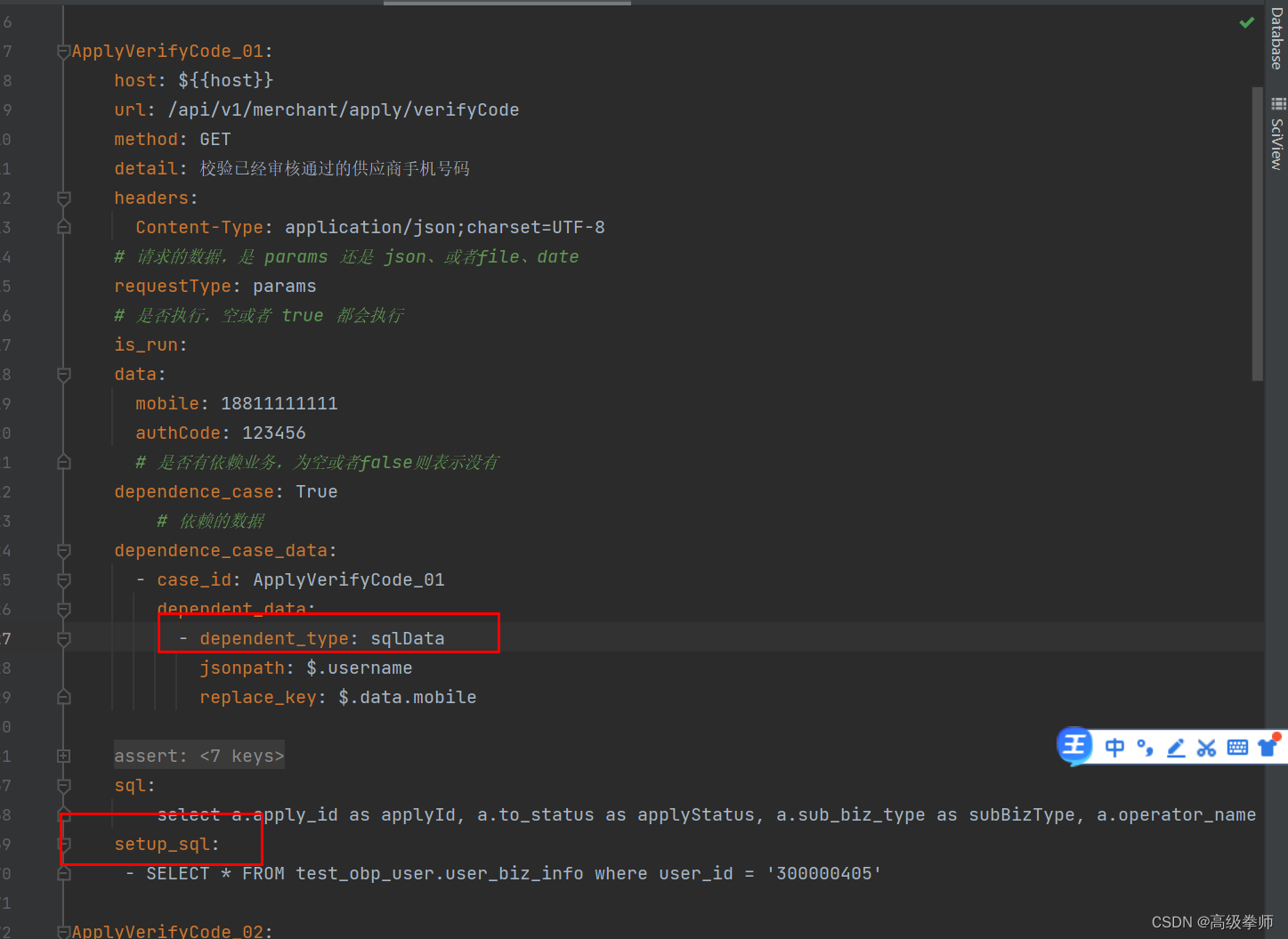
Task: Click the 'select a.apply_id as applyId' line
Action: [706, 814]
